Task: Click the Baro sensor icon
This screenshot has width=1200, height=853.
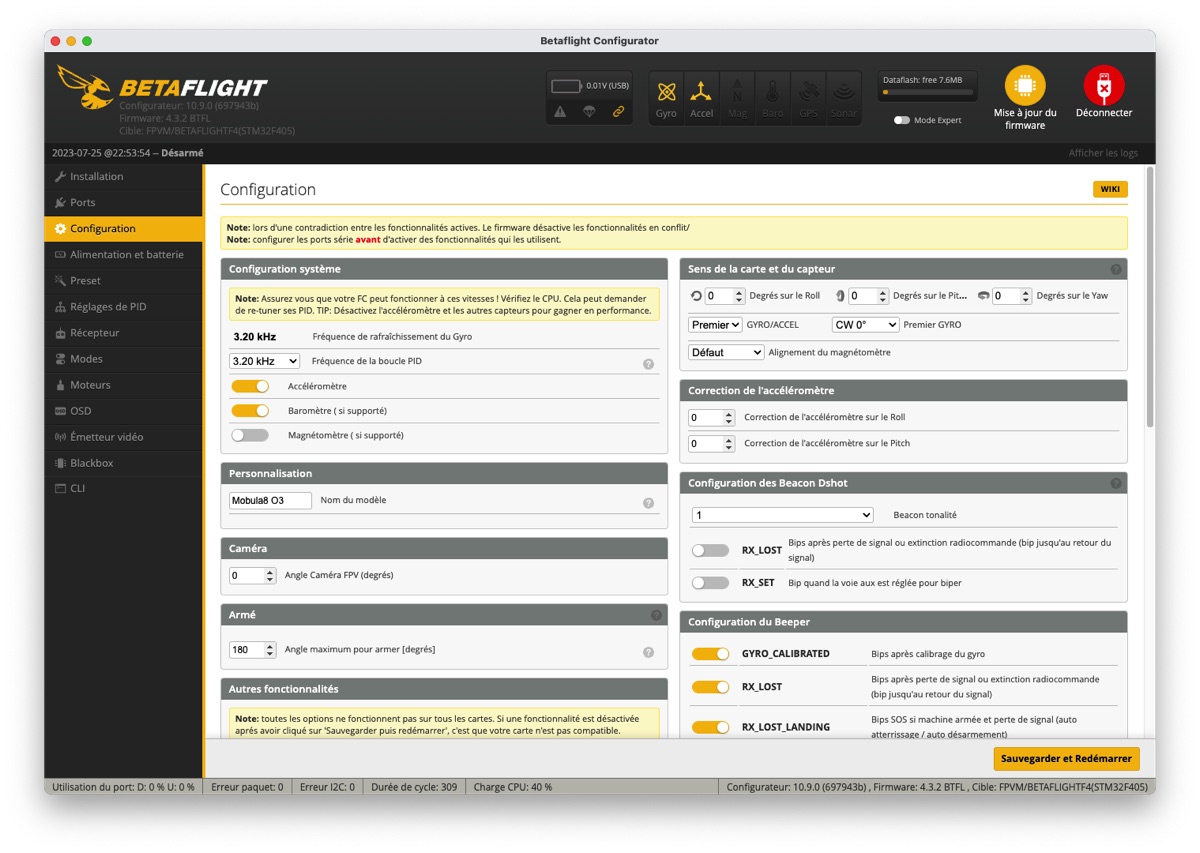Action: [x=772, y=91]
